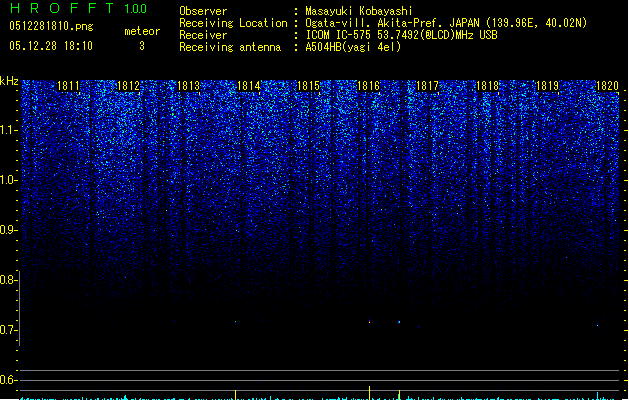
Task: Click the date stamp 05.12.28 18:10
Action: click(51, 46)
